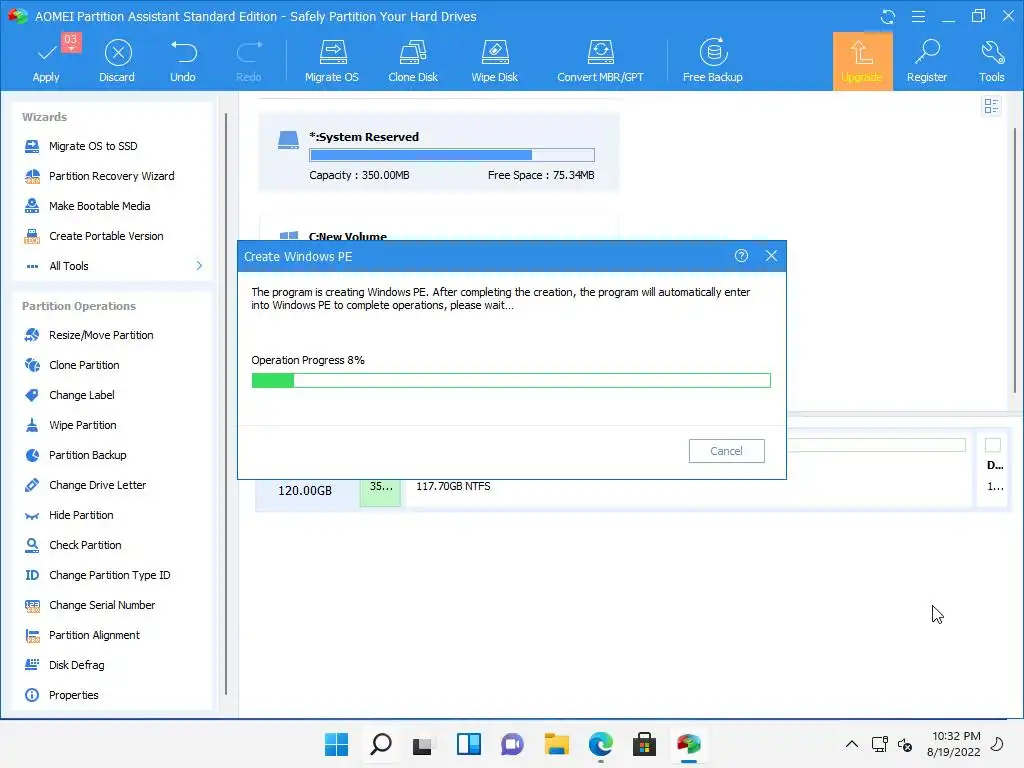Open the Tools menu
The width and height of the screenshot is (1024, 768).
991,60
